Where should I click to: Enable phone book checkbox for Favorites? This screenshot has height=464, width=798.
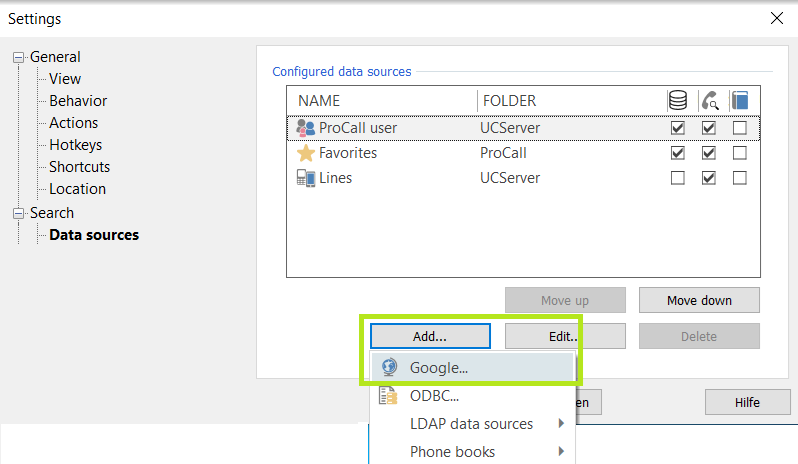(x=740, y=153)
